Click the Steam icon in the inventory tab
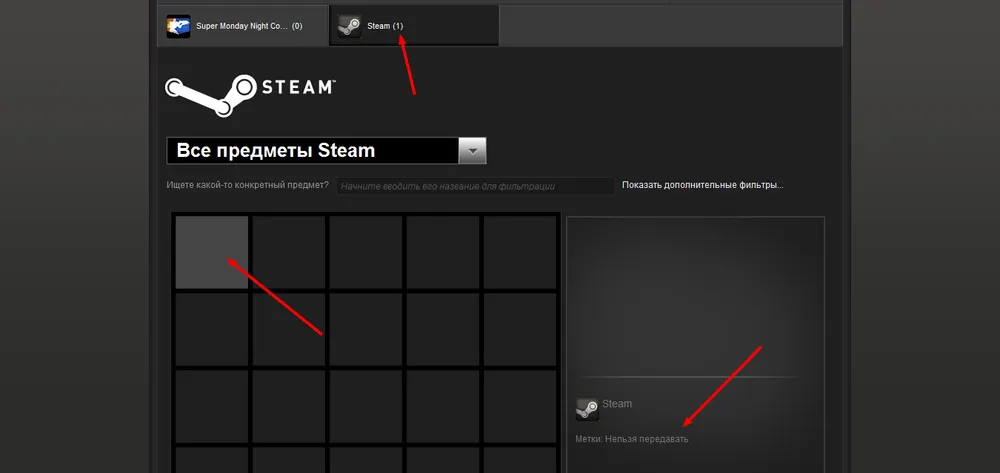This screenshot has width=1000, height=473. (x=349, y=27)
